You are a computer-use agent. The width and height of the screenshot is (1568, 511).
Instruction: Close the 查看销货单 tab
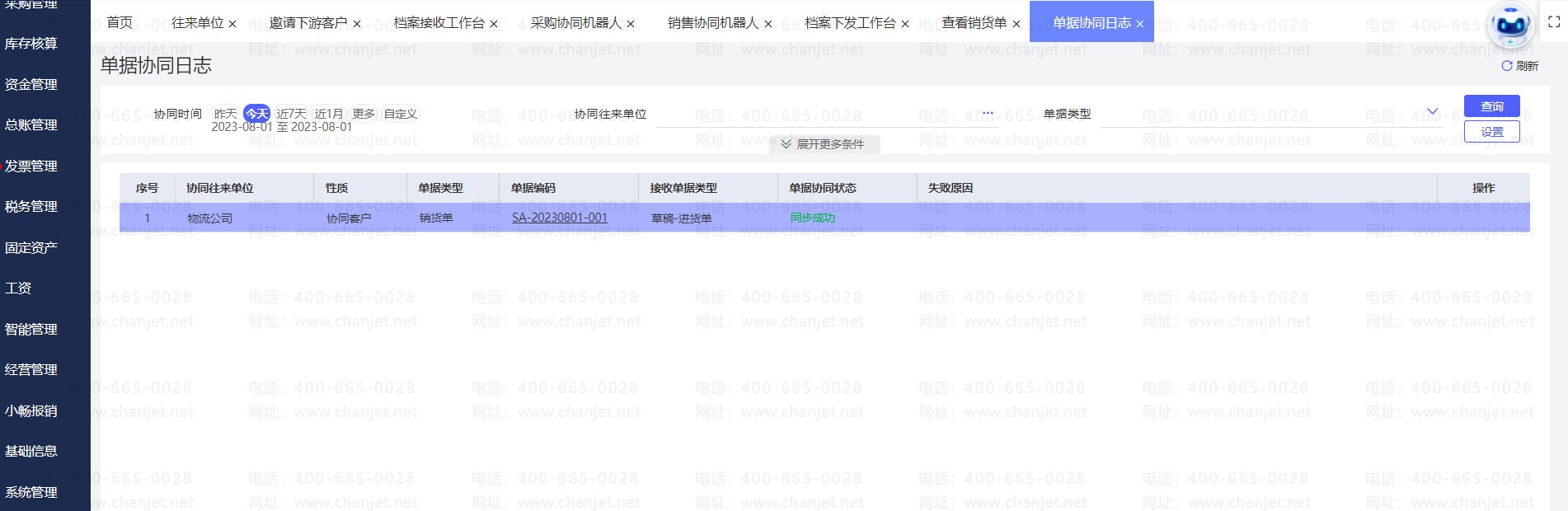(x=1016, y=24)
